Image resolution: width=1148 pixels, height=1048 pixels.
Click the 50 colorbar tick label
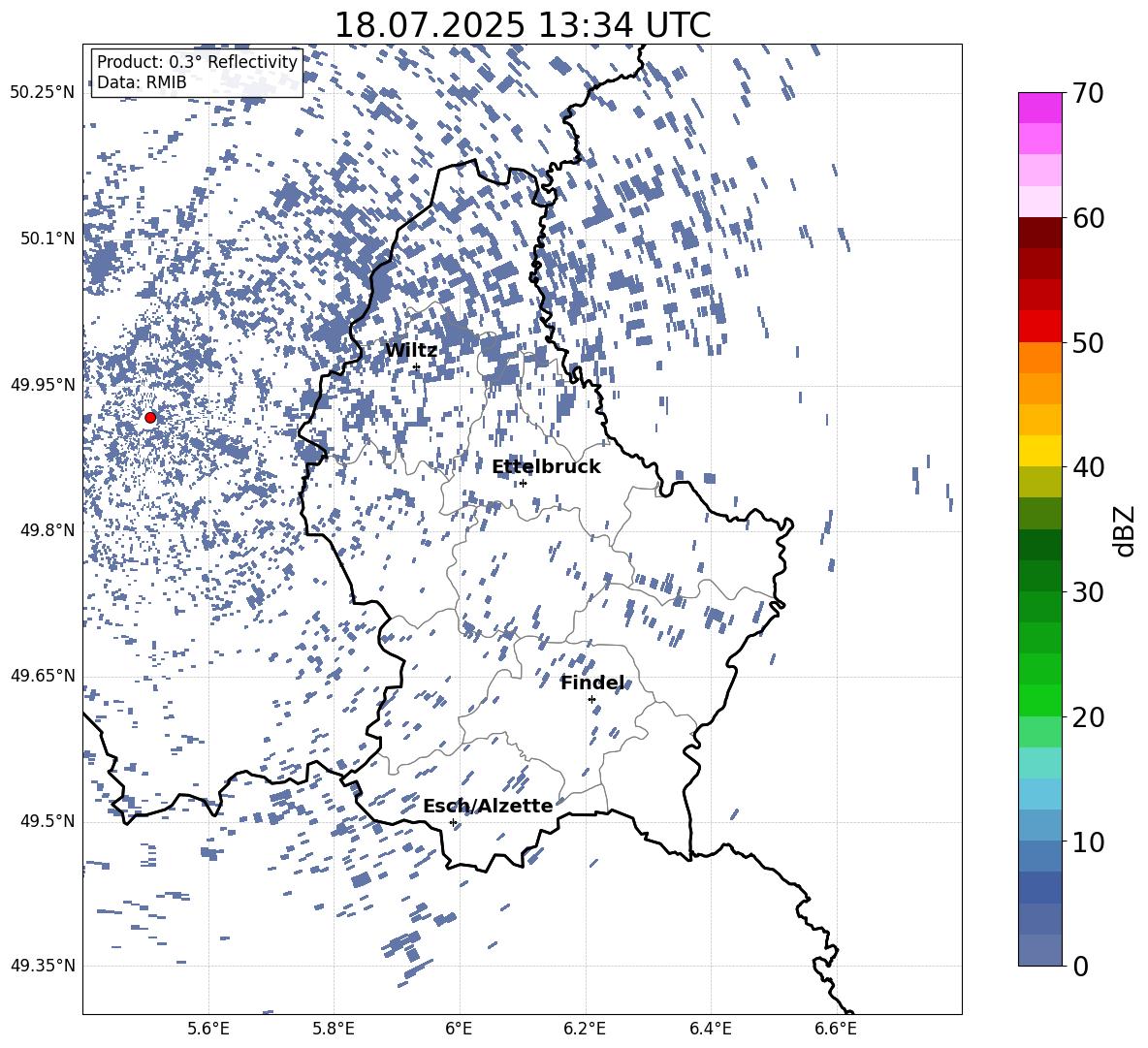pyautogui.click(x=1088, y=343)
